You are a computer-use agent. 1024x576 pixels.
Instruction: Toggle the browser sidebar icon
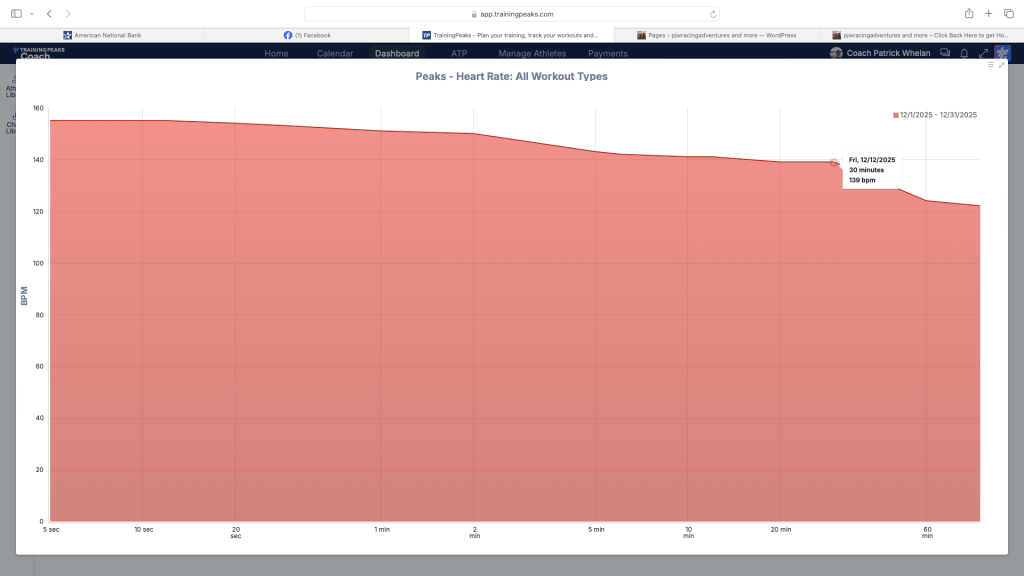pyautogui.click(x=14, y=14)
